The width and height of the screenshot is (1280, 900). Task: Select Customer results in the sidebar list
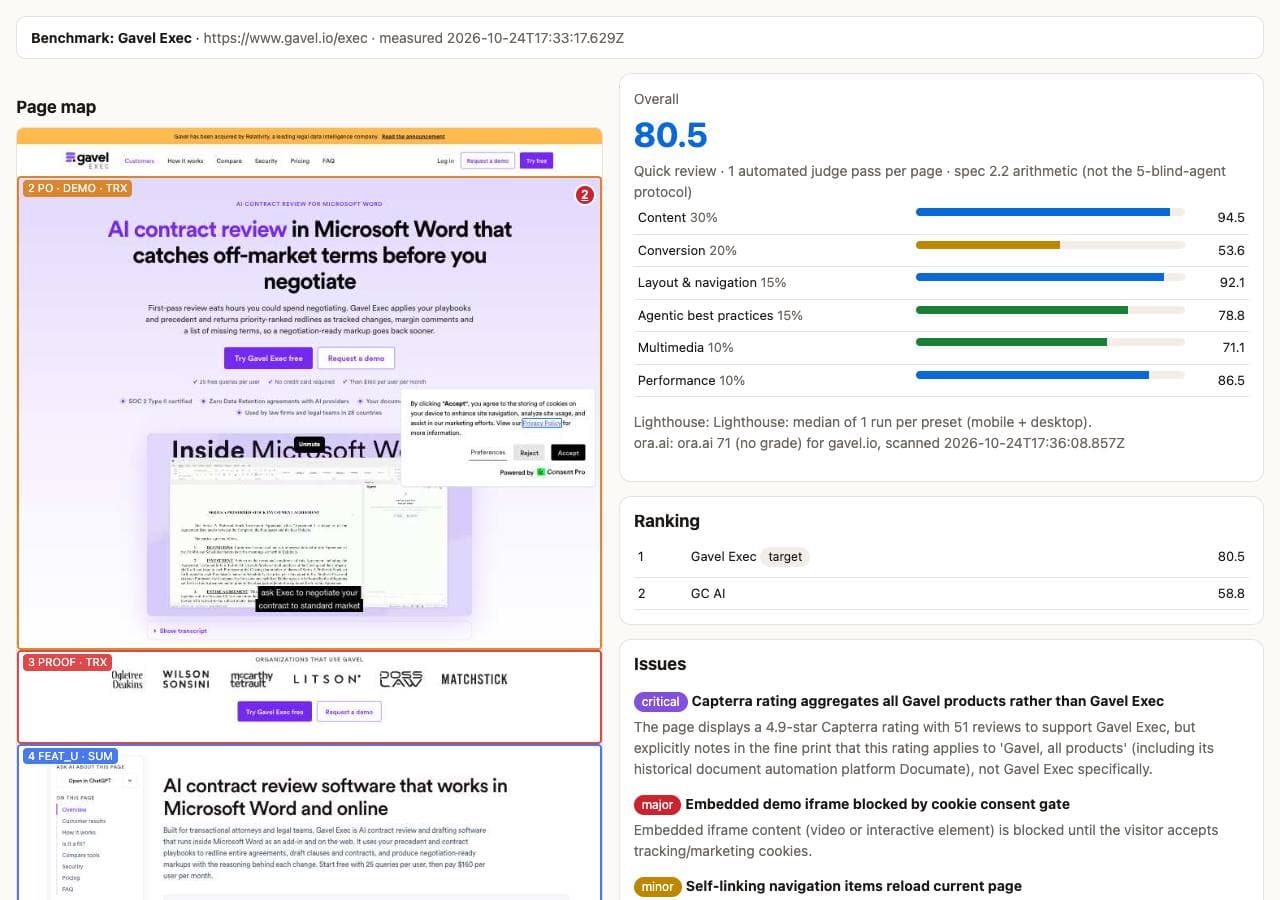click(84, 821)
